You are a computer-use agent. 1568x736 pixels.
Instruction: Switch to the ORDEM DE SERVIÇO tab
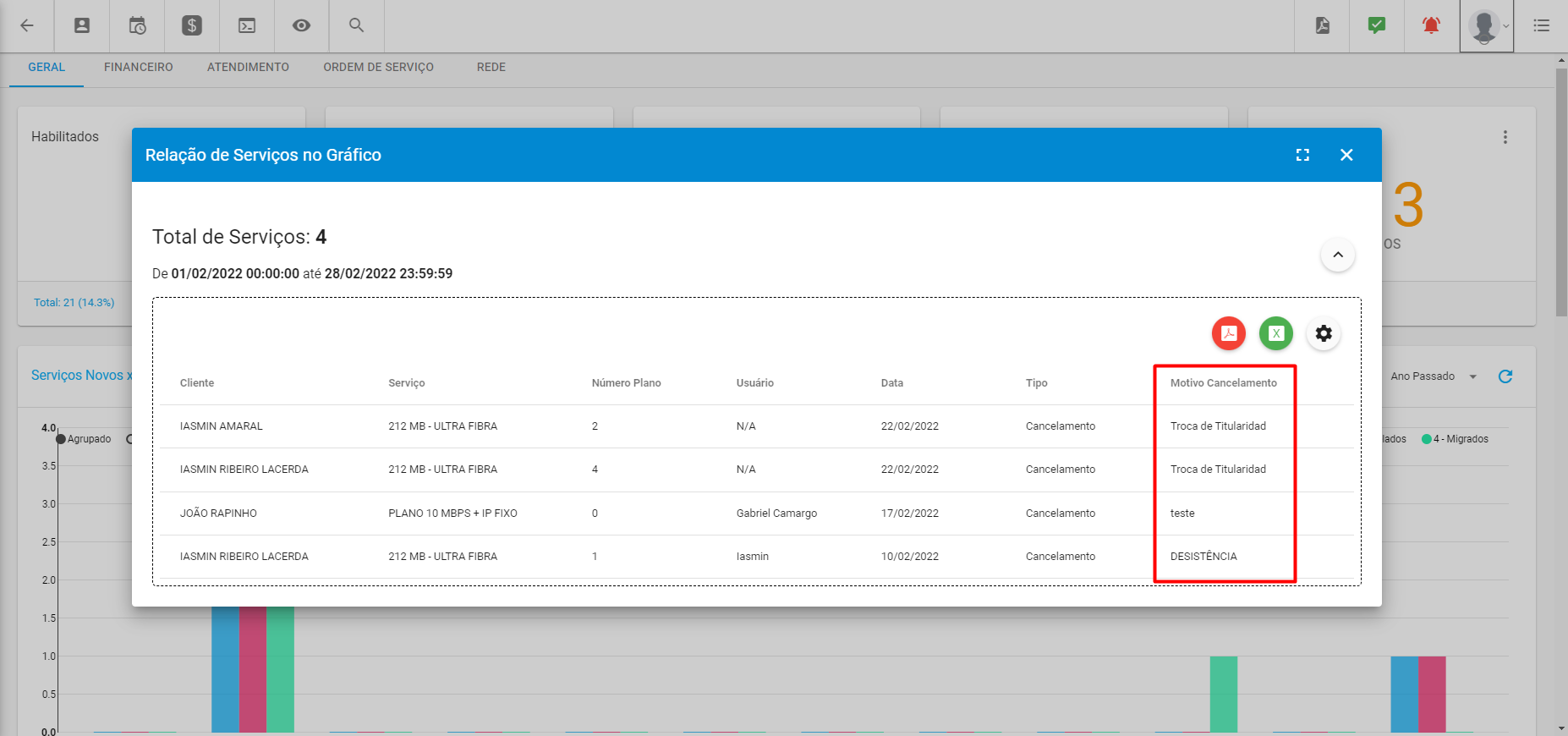[378, 67]
